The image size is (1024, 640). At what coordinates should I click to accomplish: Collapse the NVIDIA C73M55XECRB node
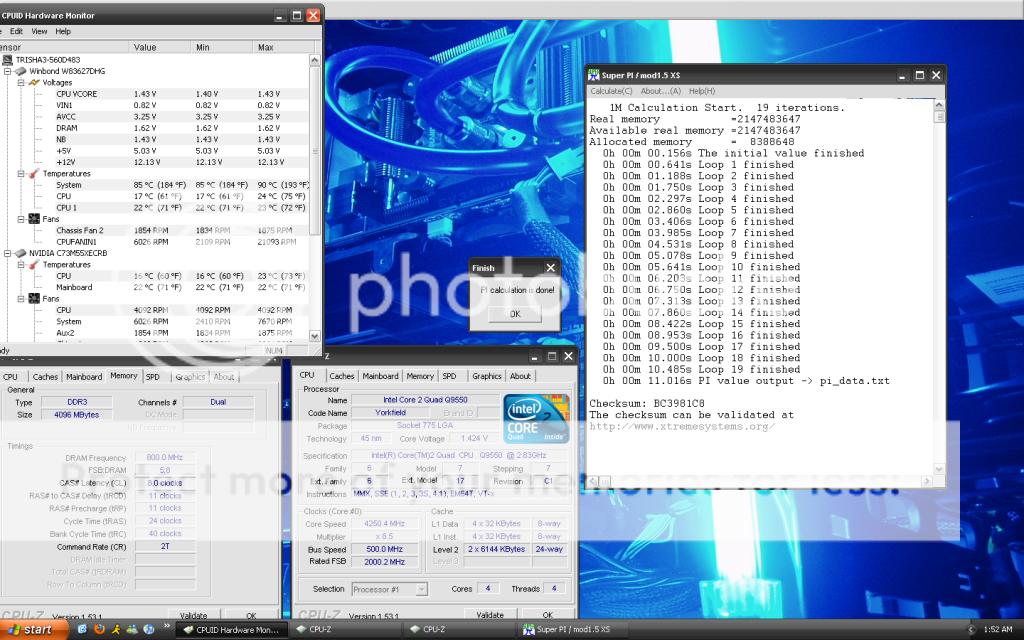click(x=7, y=253)
